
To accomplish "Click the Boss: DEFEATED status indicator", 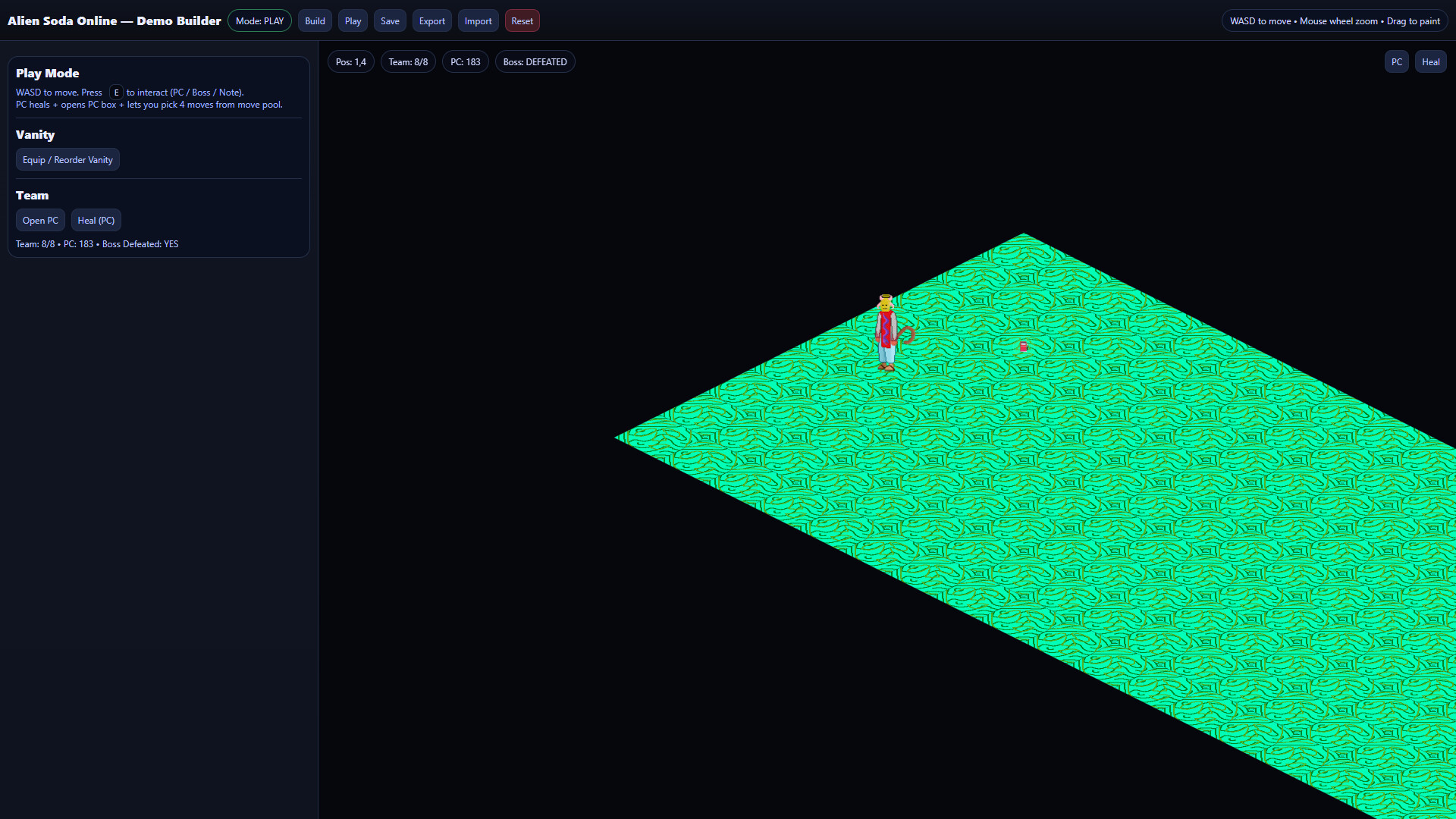I will click(x=535, y=61).
